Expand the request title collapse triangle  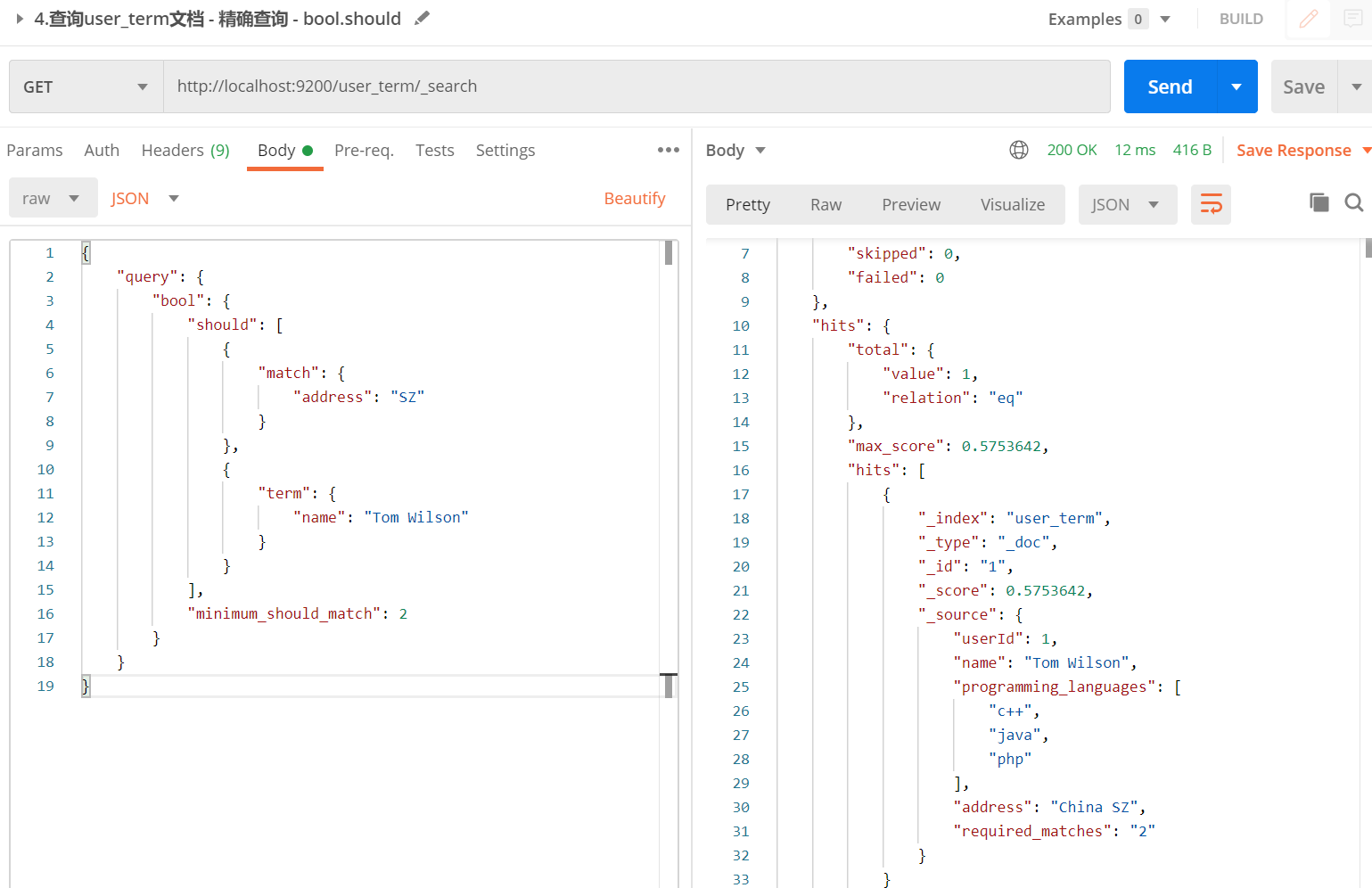pyautogui.click(x=19, y=19)
